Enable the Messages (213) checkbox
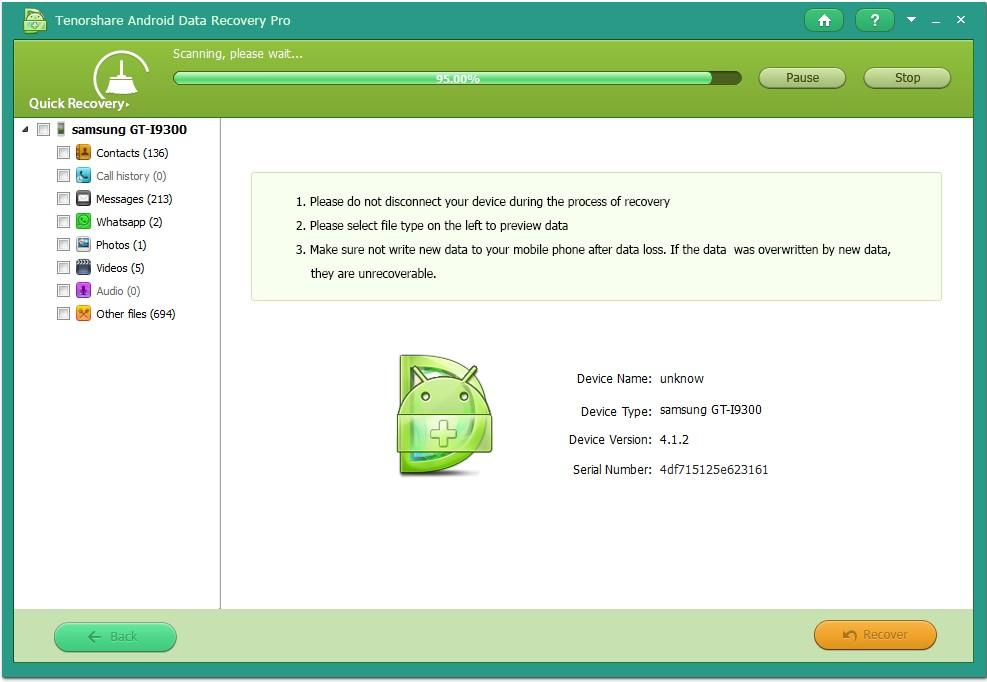 click(64, 199)
